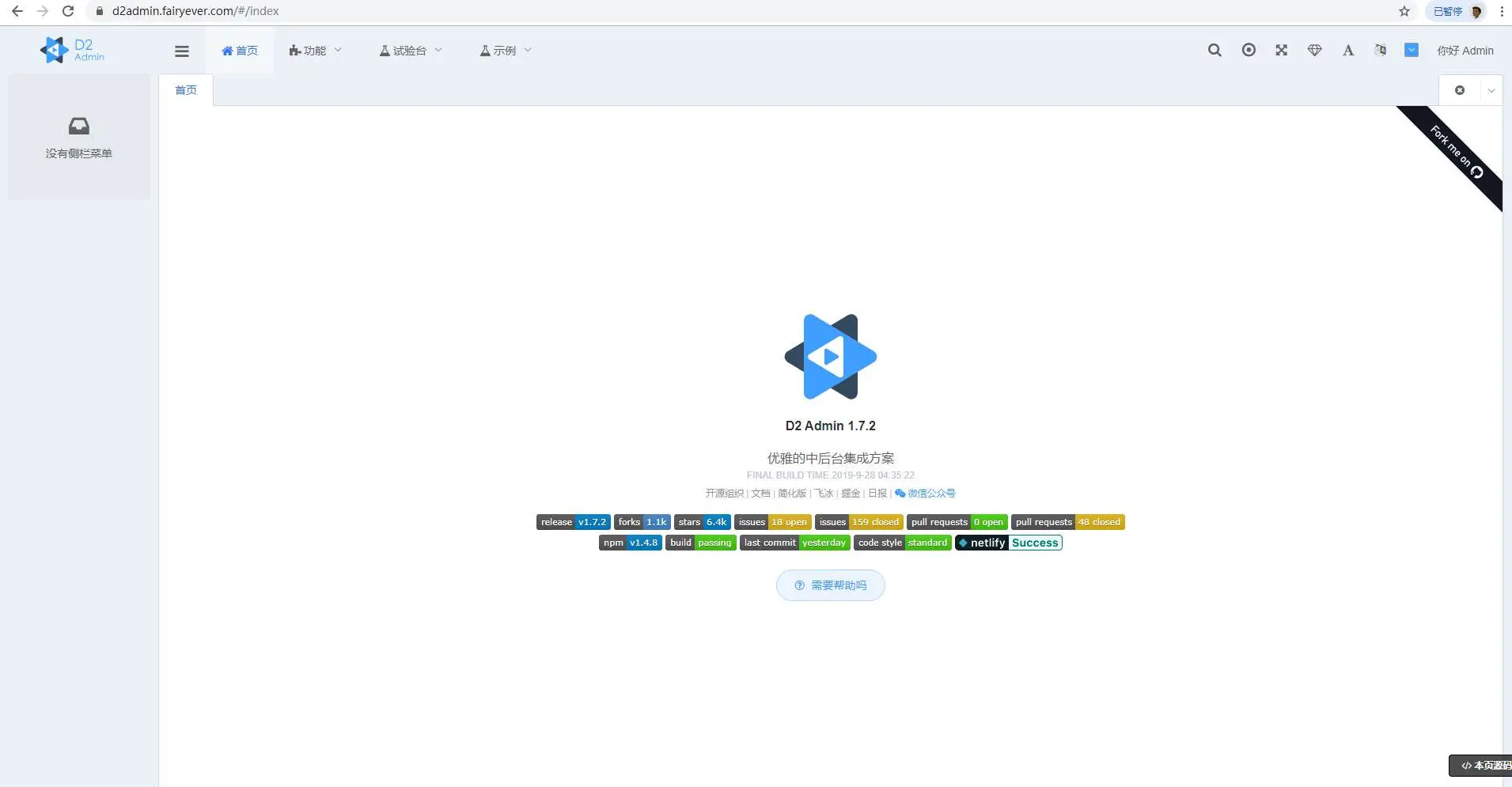Click the last commit yesterday badge
Screen dimensions: 1512x787
795,543
